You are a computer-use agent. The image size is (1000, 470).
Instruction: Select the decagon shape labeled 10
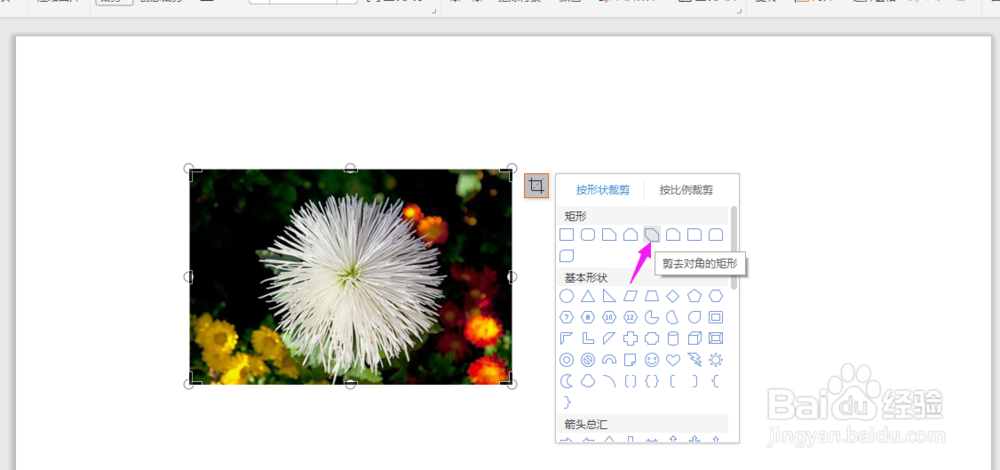coord(609,317)
